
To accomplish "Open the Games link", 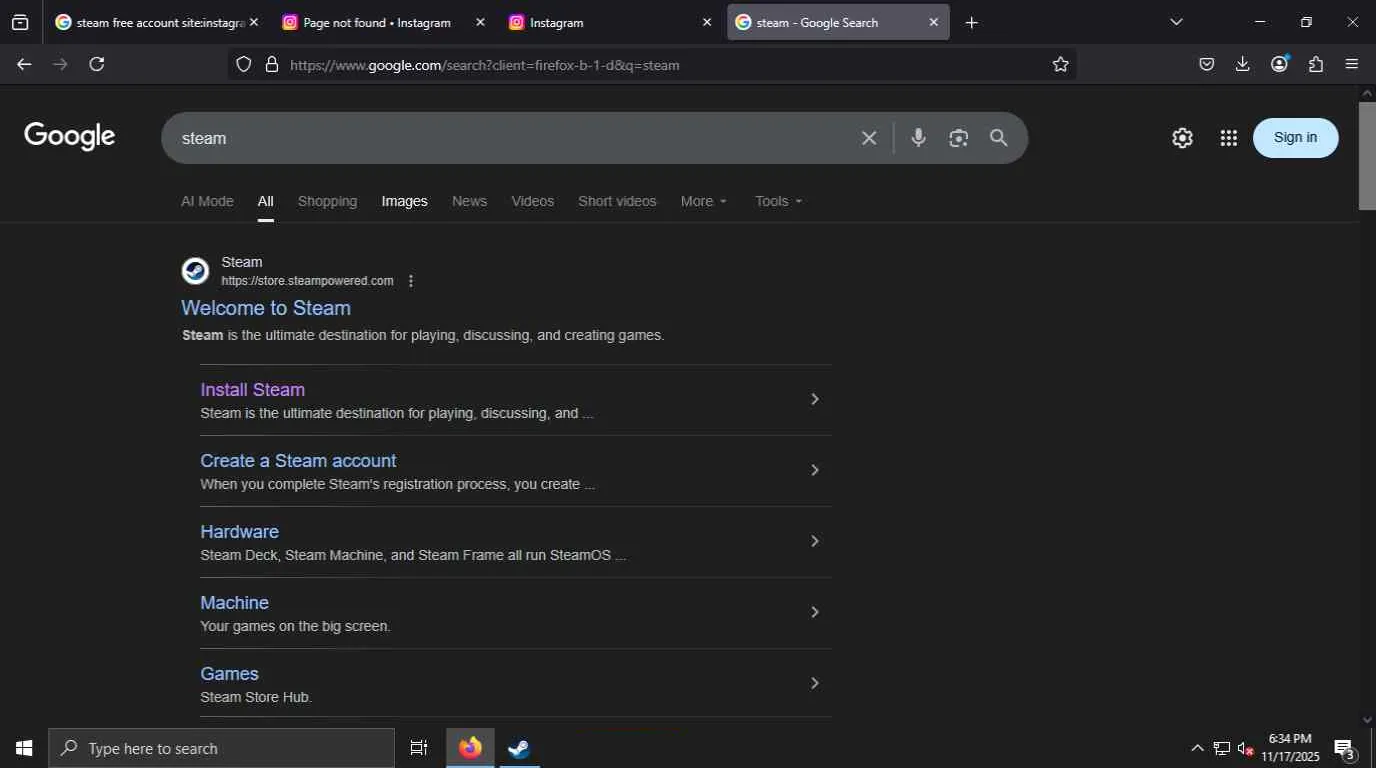I will pos(229,674).
